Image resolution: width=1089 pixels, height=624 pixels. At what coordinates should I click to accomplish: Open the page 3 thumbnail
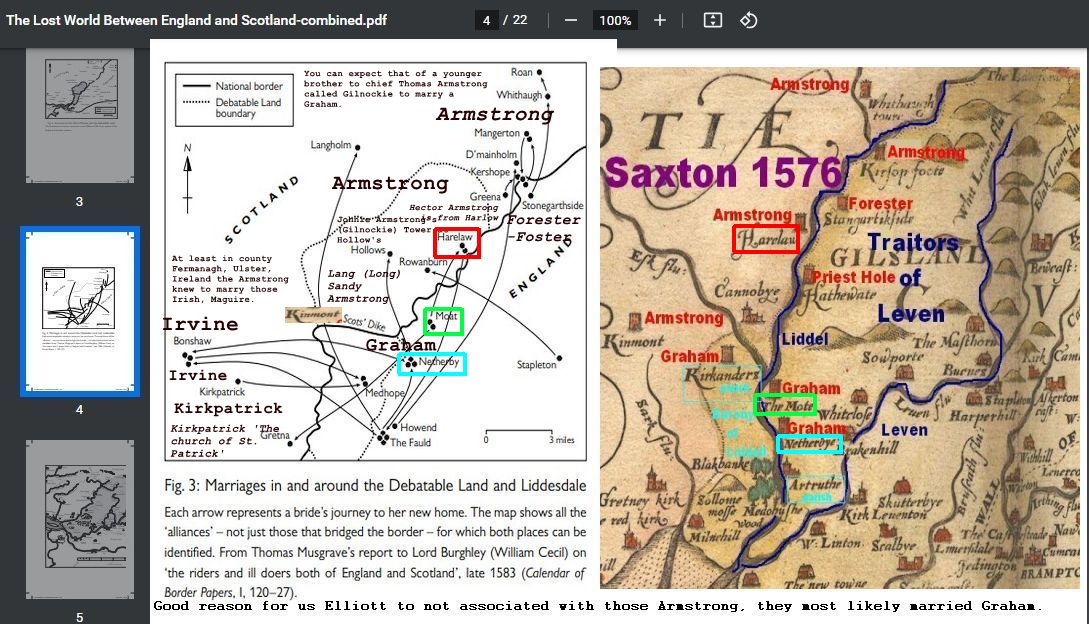[x=80, y=116]
